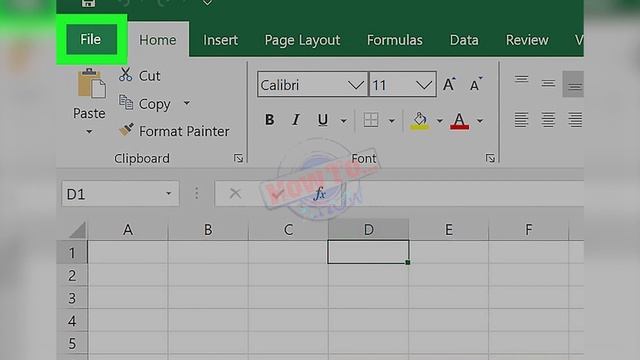Open the font name dropdown arrow
The width and height of the screenshot is (640, 360).
(x=356, y=85)
